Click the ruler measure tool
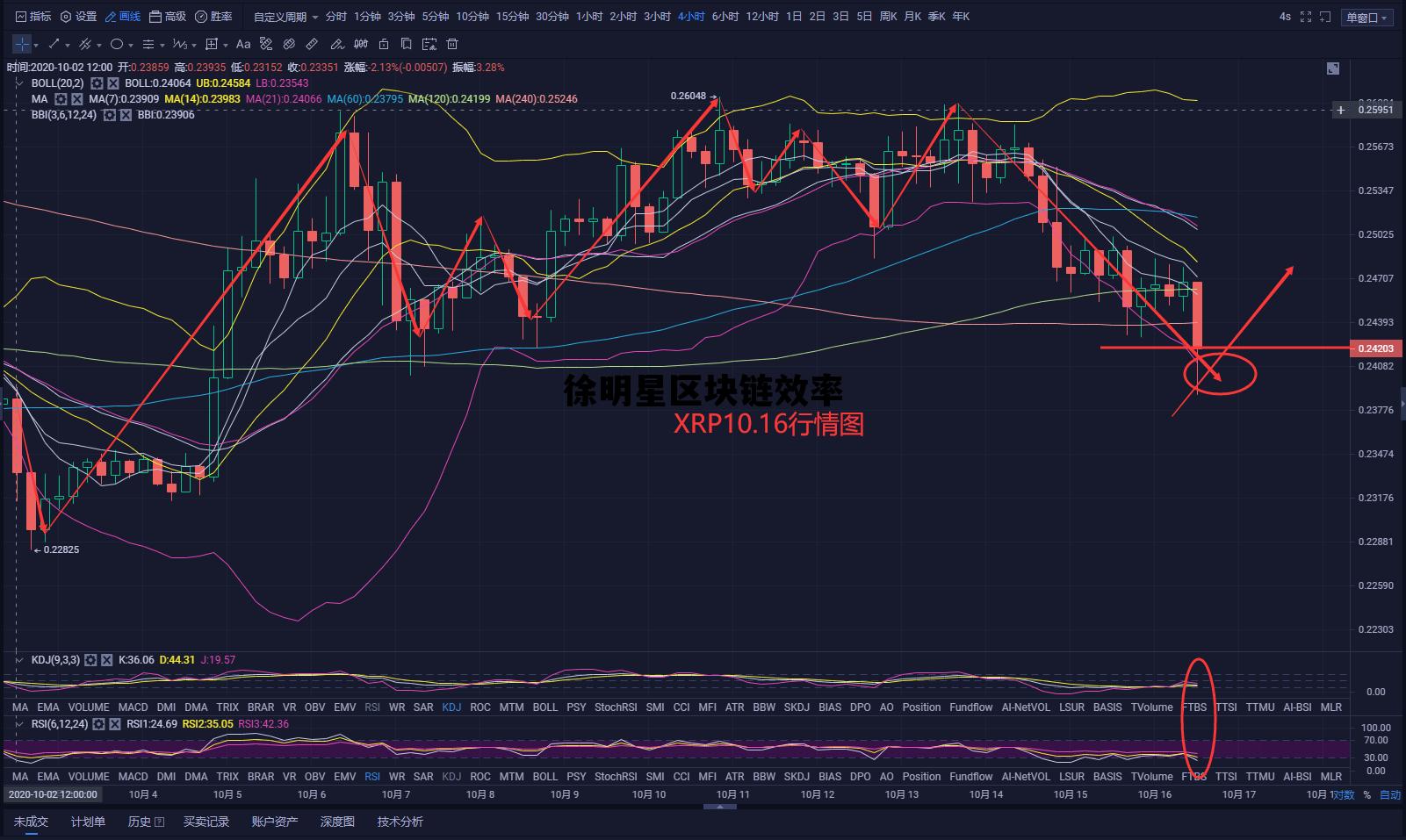This screenshot has height=840, width=1406. 312,44
